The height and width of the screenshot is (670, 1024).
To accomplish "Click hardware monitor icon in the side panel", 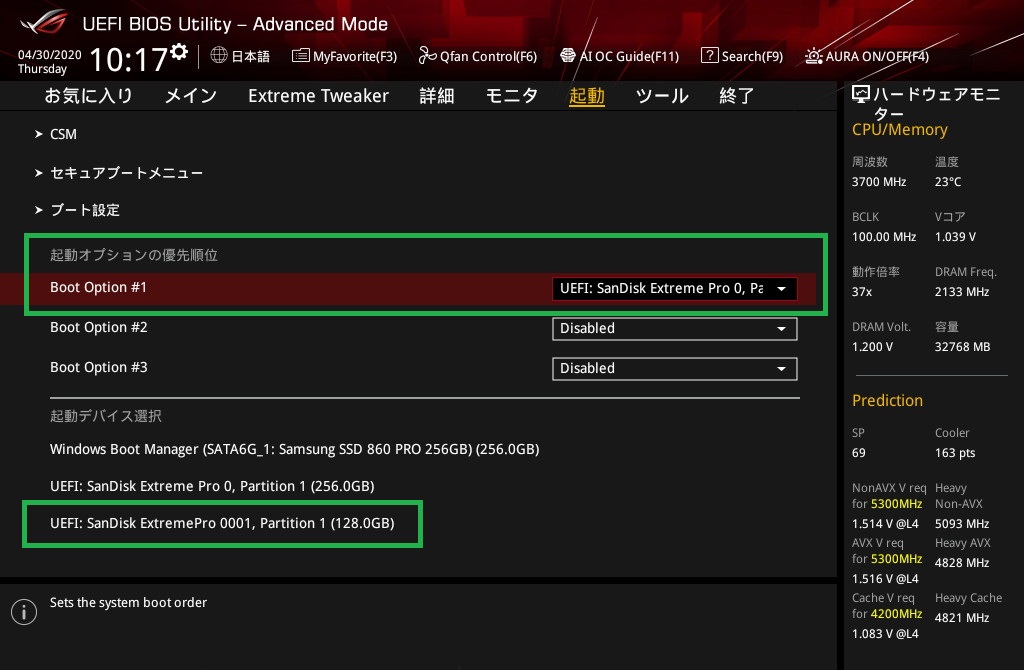I will click(x=861, y=95).
